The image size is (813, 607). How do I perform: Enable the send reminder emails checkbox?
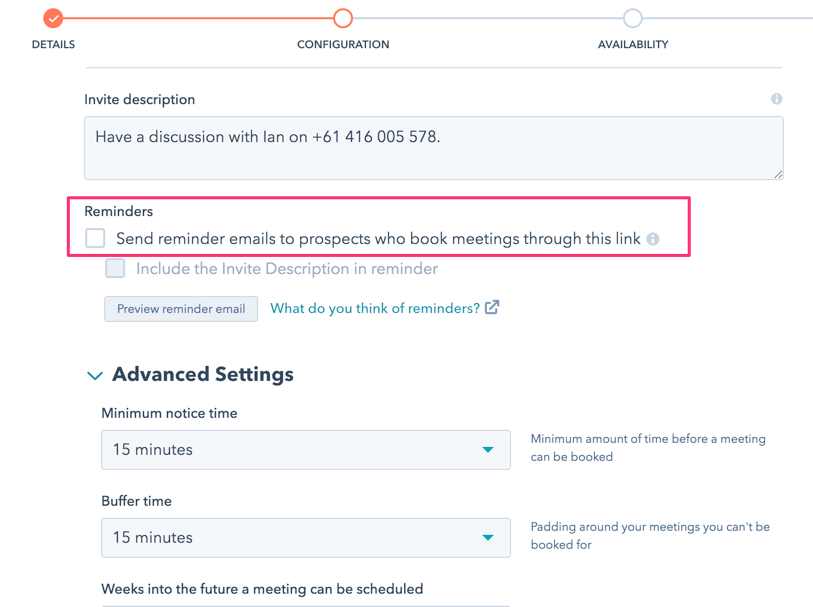coord(95,238)
